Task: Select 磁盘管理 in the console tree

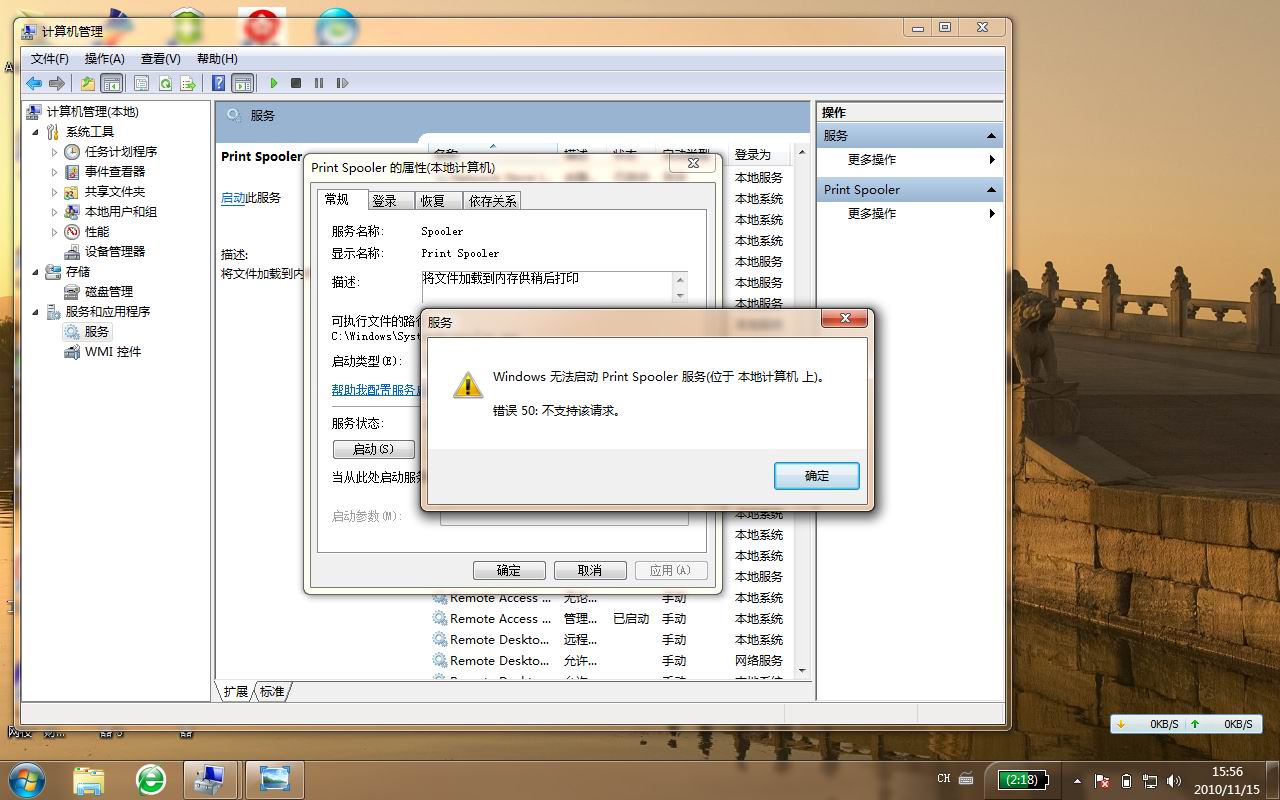Action: 109,292
